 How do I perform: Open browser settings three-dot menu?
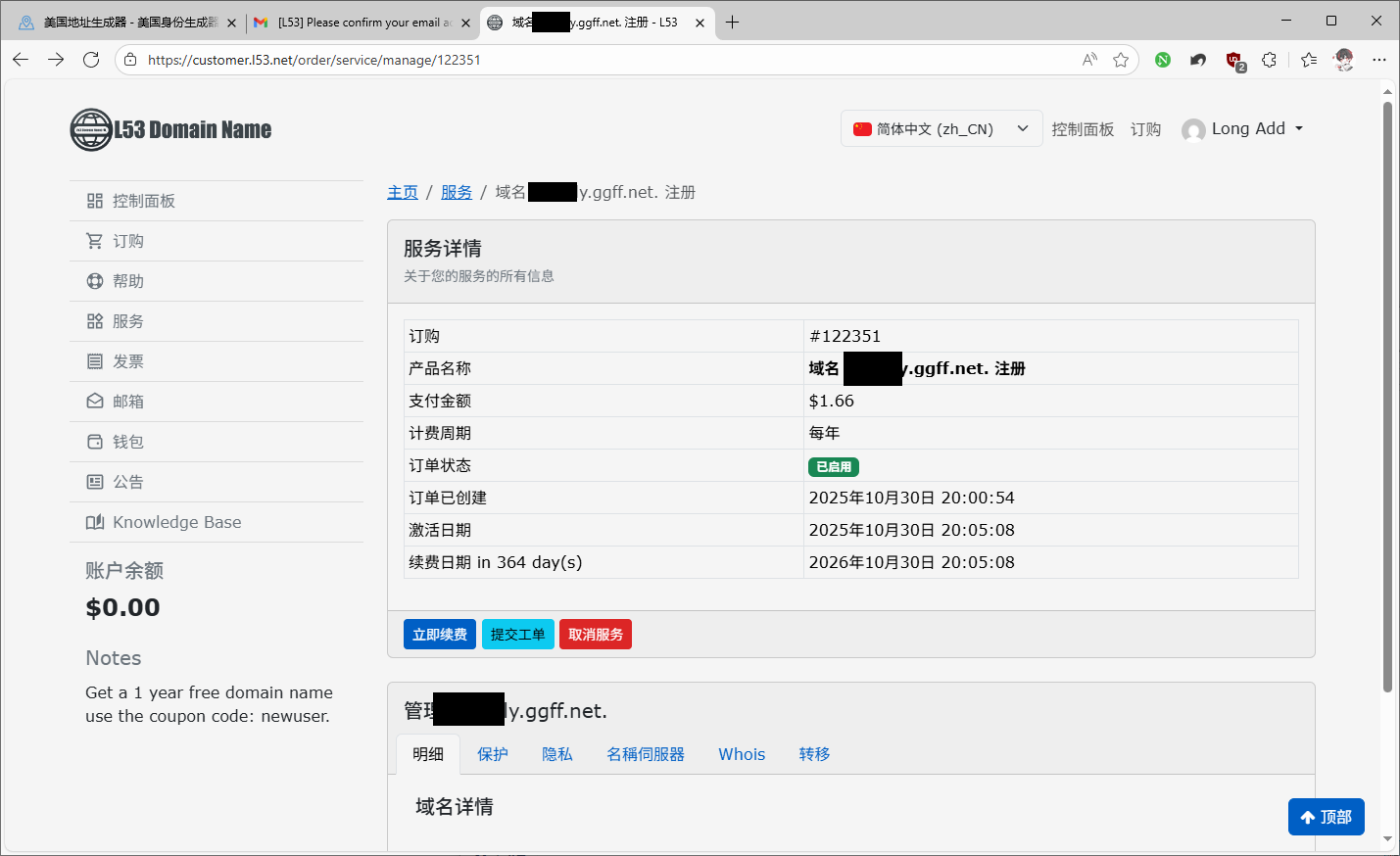tap(1379, 60)
